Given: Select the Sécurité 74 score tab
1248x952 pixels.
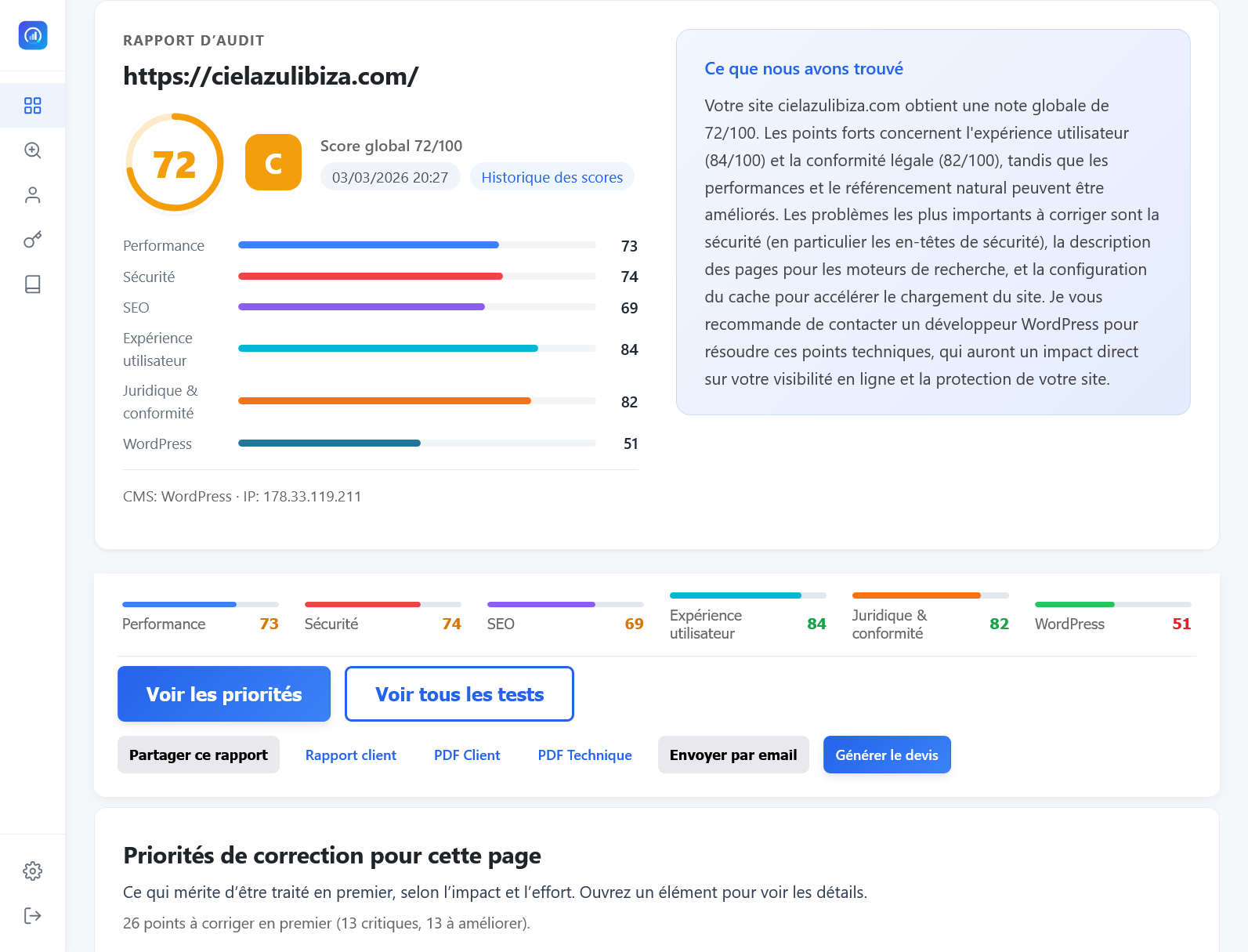Looking at the screenshot, I should click(382, 619).
